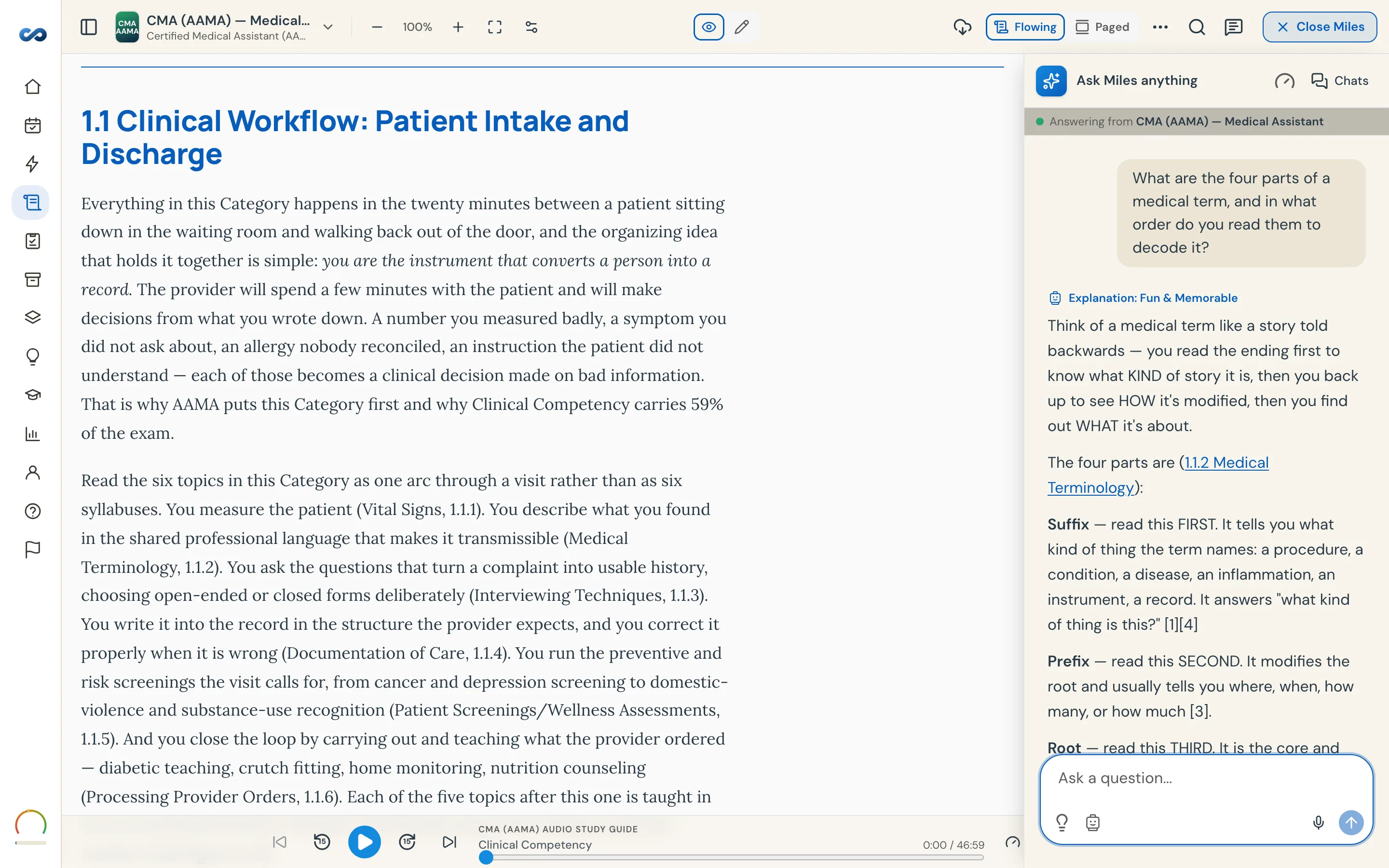Click the 100% zoom level value
Screen dimensions: 1389x868
[417, 27]
